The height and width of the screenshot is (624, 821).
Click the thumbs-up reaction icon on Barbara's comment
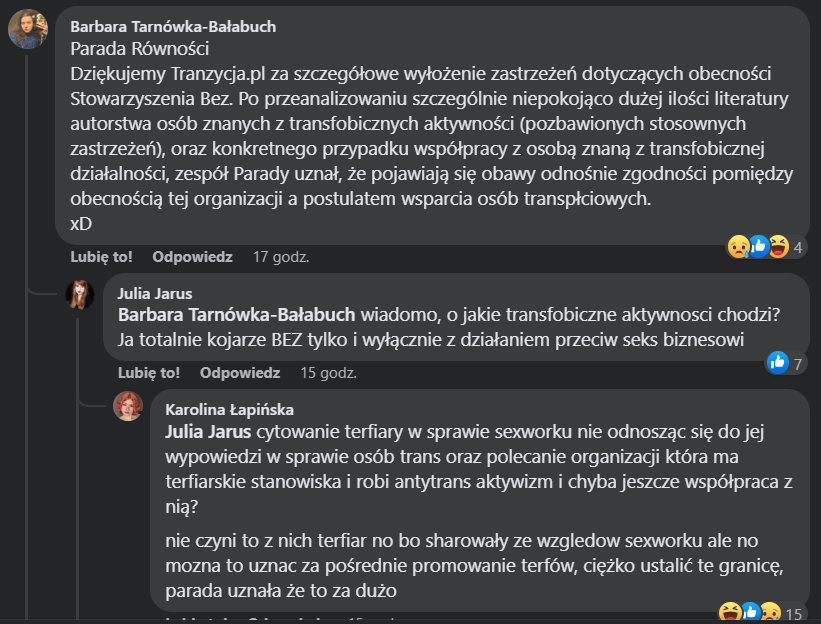[758, 246]
